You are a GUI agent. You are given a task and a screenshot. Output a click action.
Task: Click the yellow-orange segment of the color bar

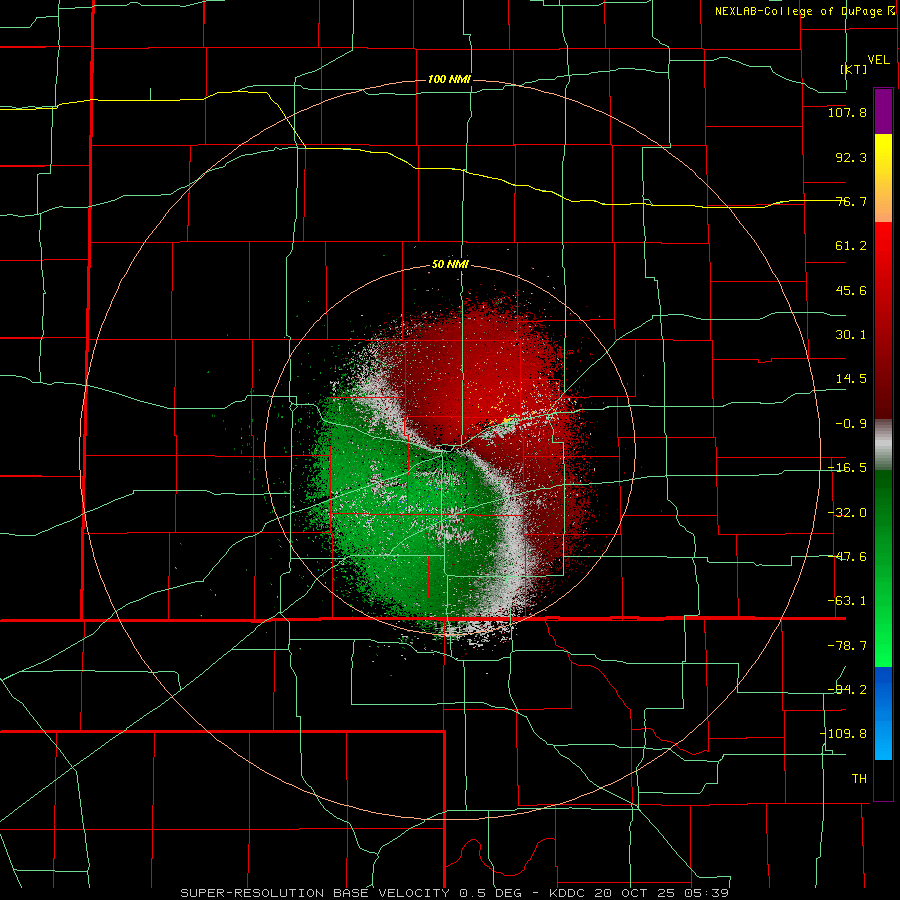pos(883,178)
